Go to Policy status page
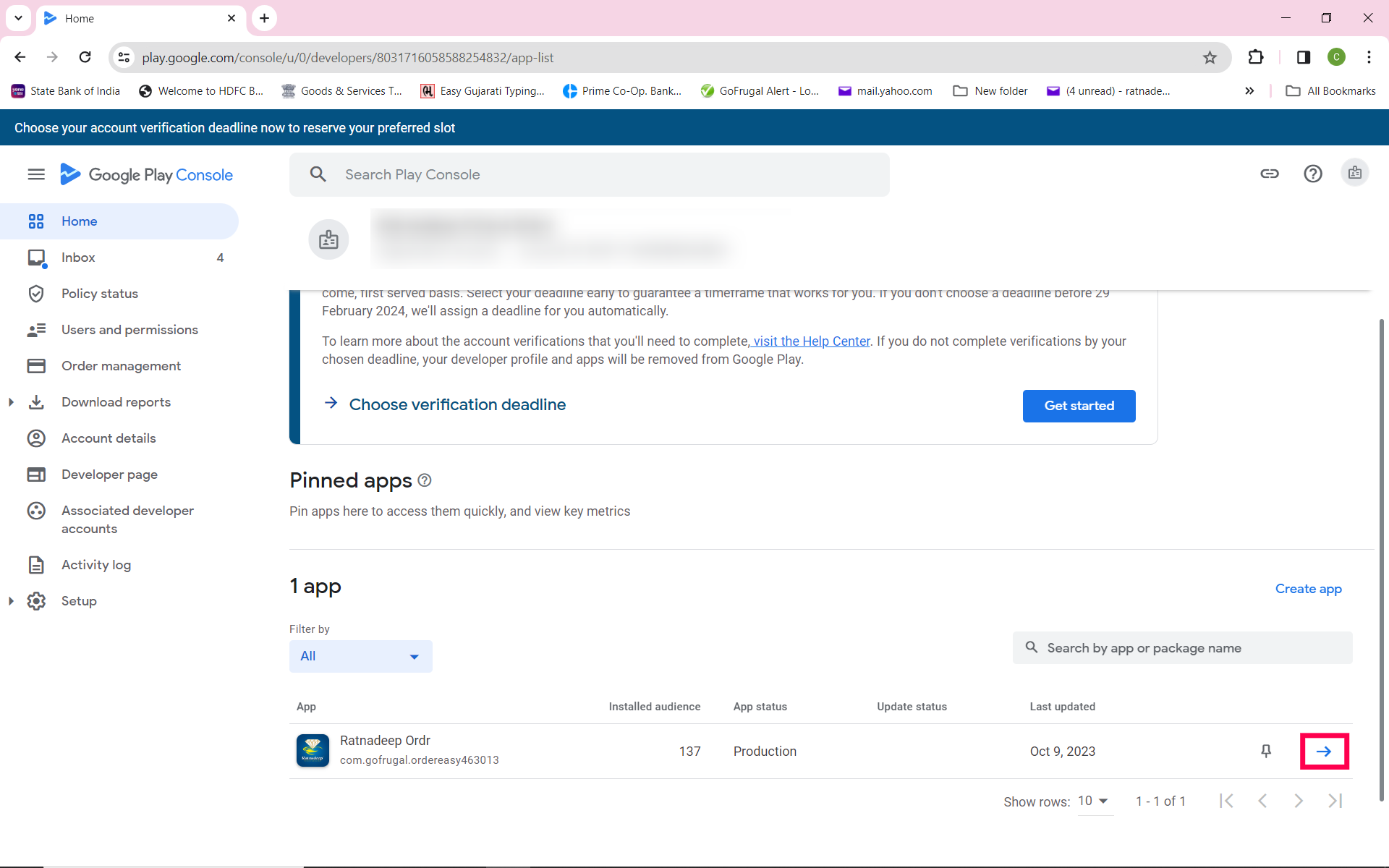Image resolution: width=1389 pixels, height=868 pixels. point(99,294)
